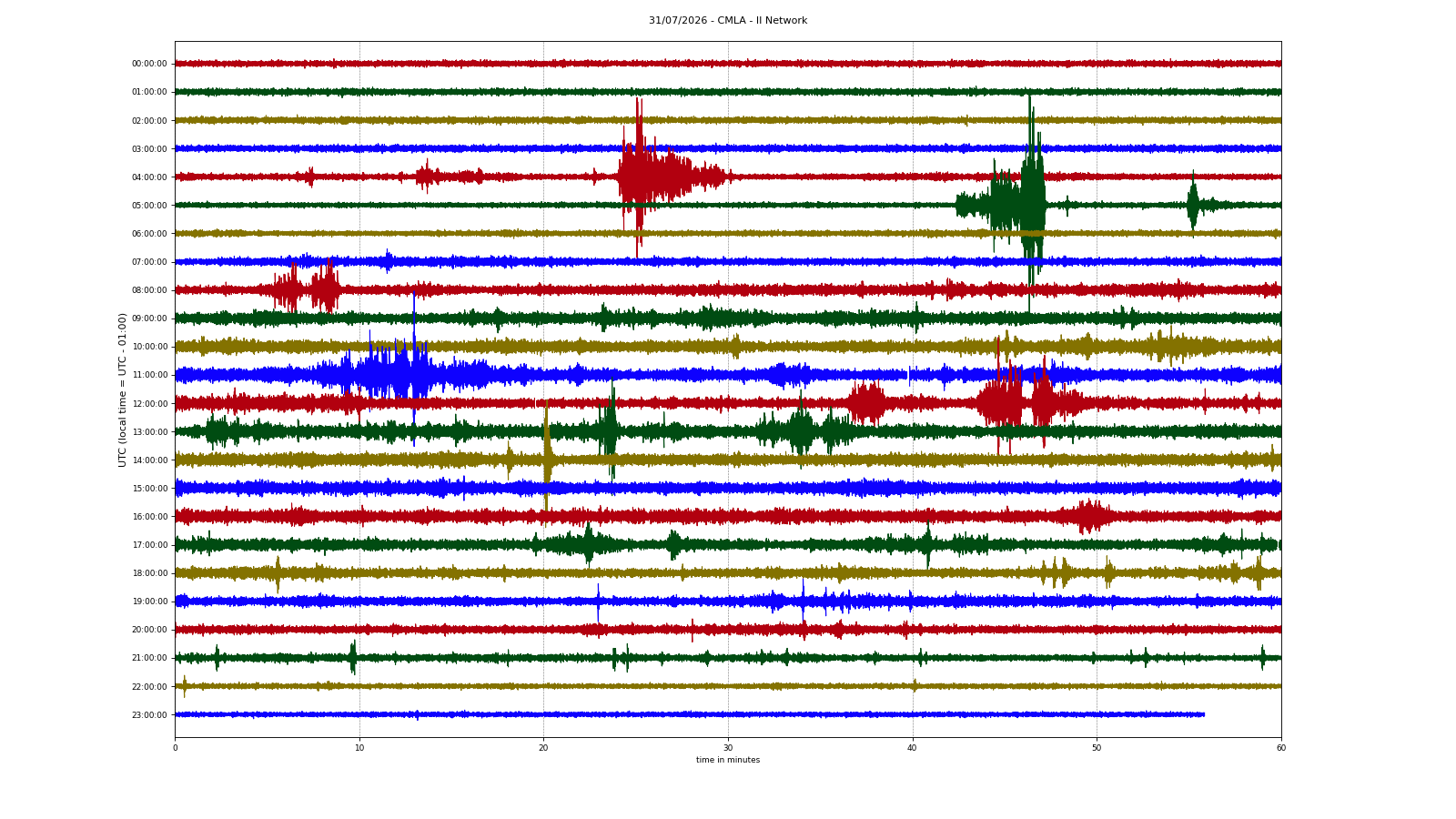Select the 05:00:00 trace time label
Screen dimensions: 1456x819
[x=149, y=205]
